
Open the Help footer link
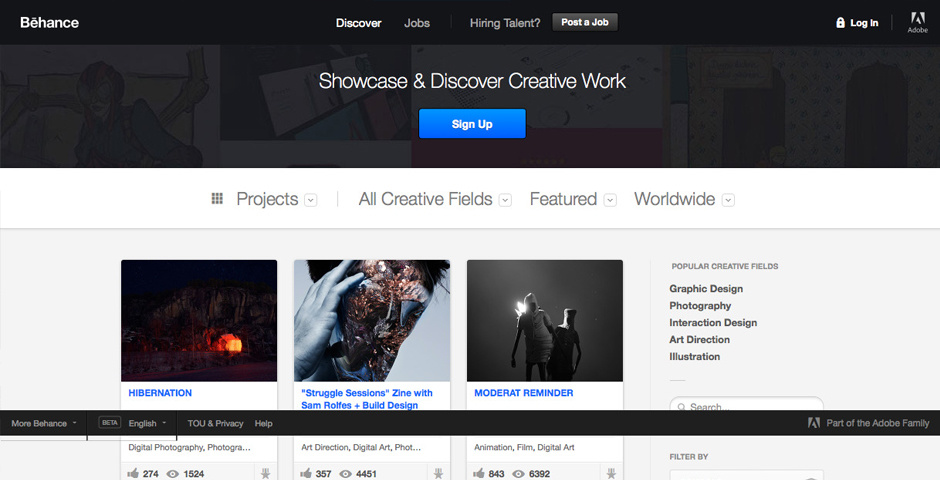pos(263,423)
